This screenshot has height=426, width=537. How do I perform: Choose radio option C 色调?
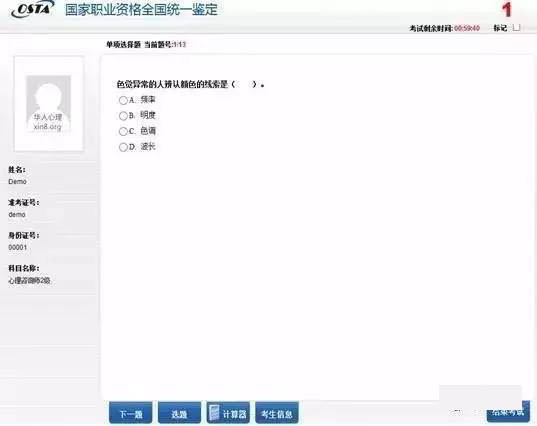pyautogui.click(x=123, y=131)
